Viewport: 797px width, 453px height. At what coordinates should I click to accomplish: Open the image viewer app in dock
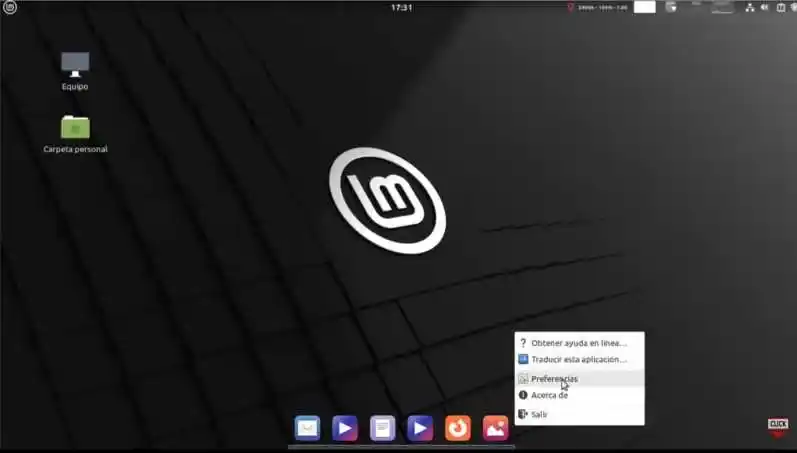click(495, 428)
